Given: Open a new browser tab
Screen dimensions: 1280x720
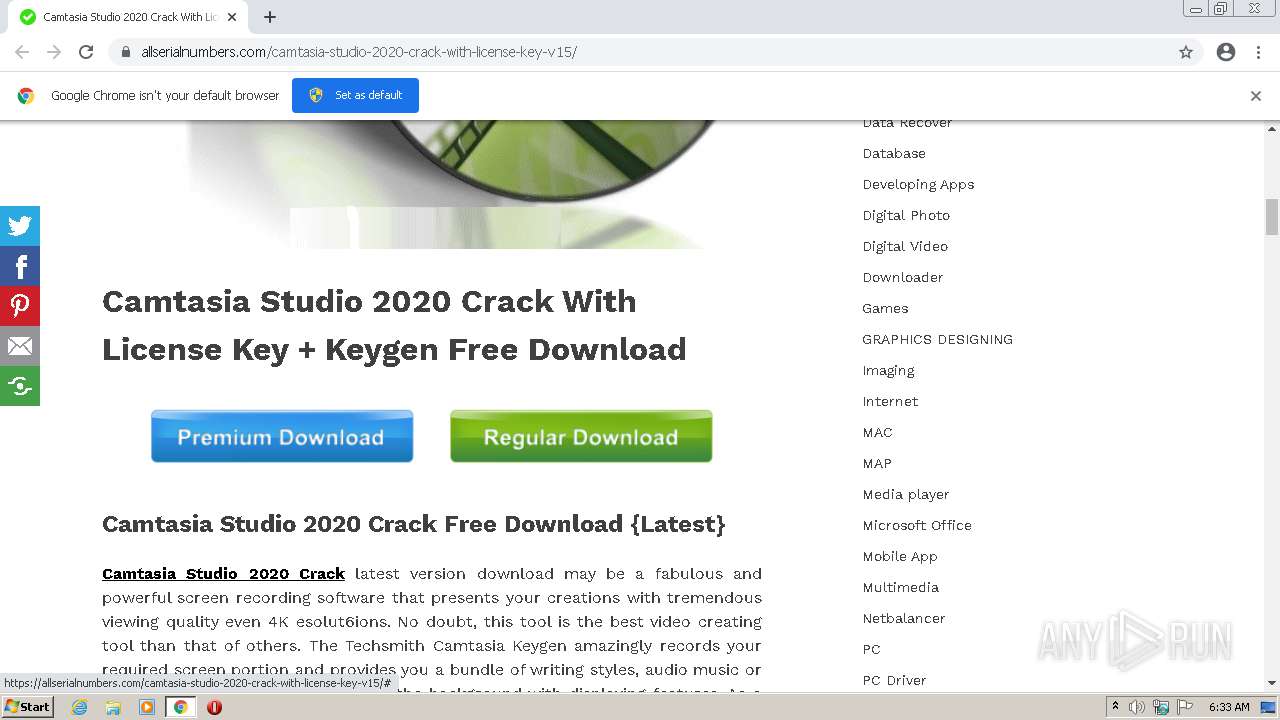Looking at the screenshot, I should [270, 17].
